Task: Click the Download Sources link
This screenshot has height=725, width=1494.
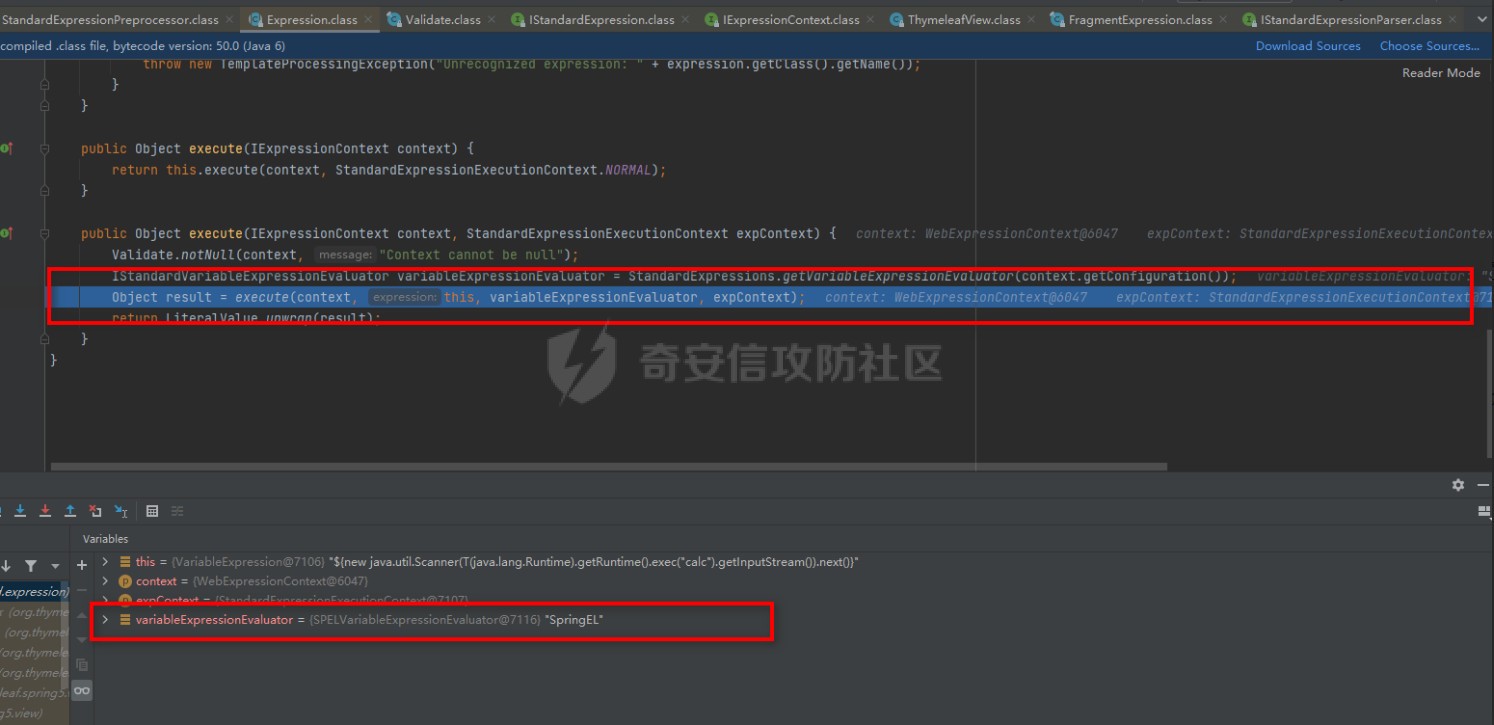Action: point(1308,46)
